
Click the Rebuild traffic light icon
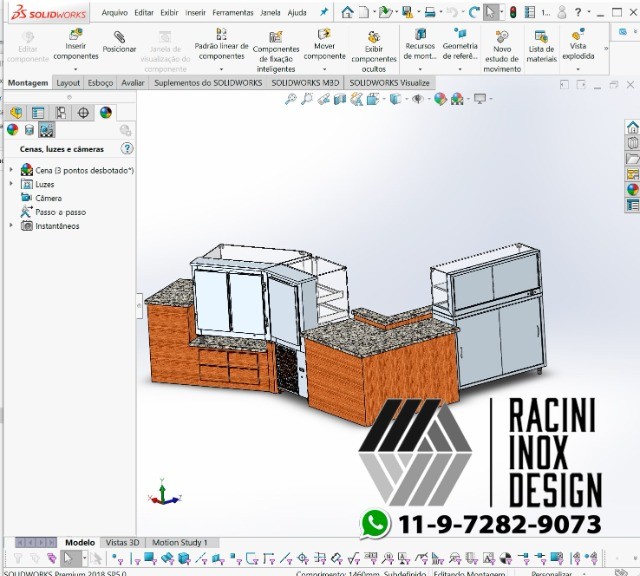point(513,13)
